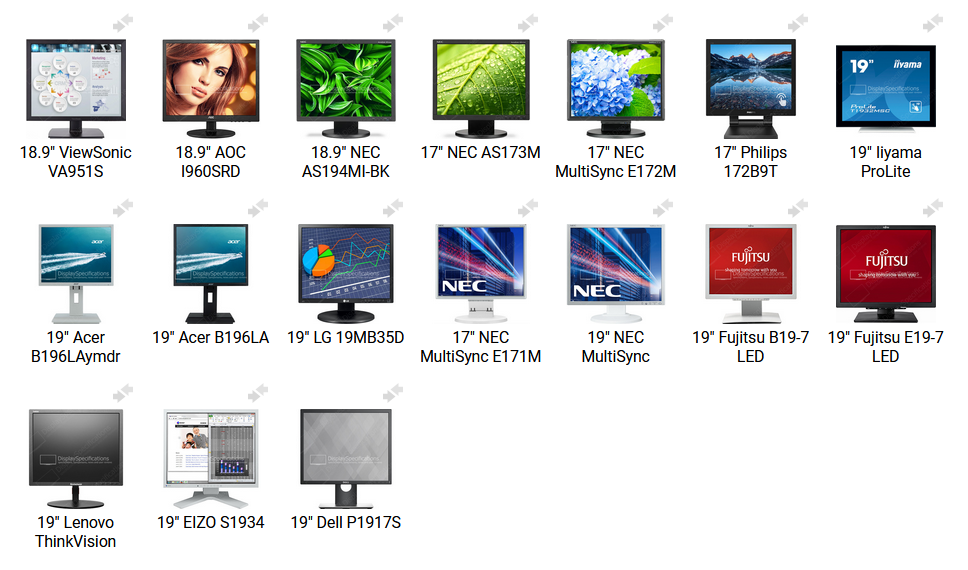This screenshot has height=570, width=968.
Task: Click the 17" NEC AS173M link
Action: click(481, 153)
